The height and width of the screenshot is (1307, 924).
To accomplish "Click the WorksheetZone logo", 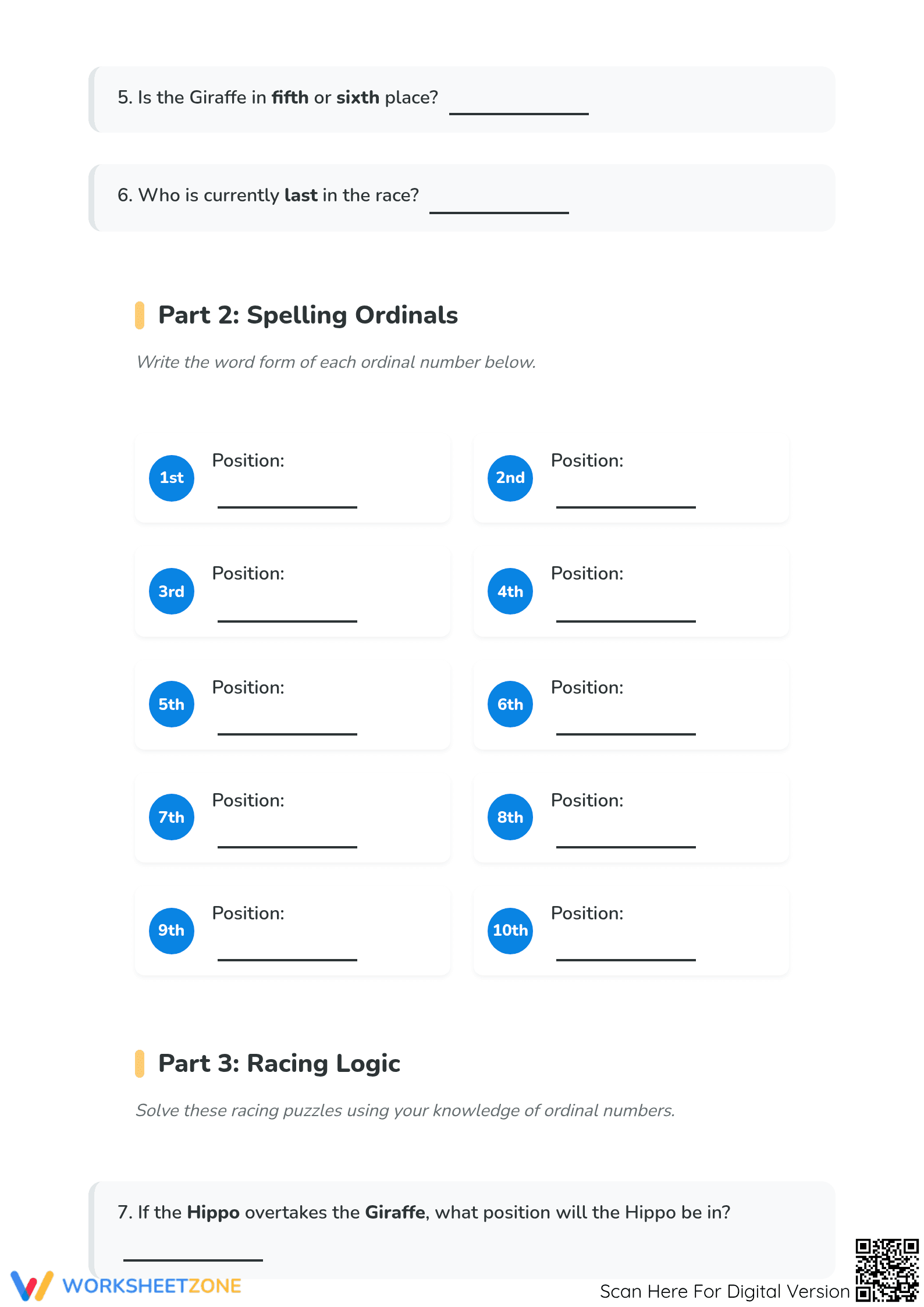I will coord(126,1285).
